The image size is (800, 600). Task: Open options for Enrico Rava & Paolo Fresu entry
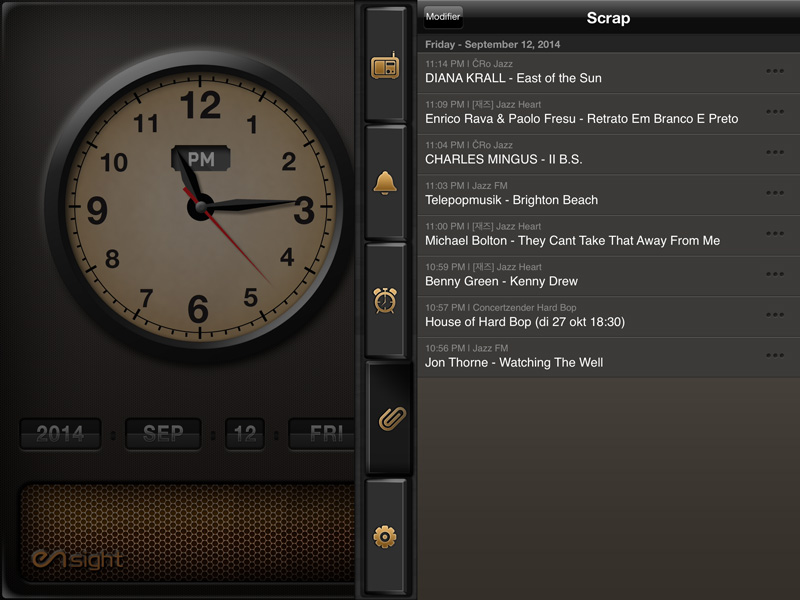[774, 111]
